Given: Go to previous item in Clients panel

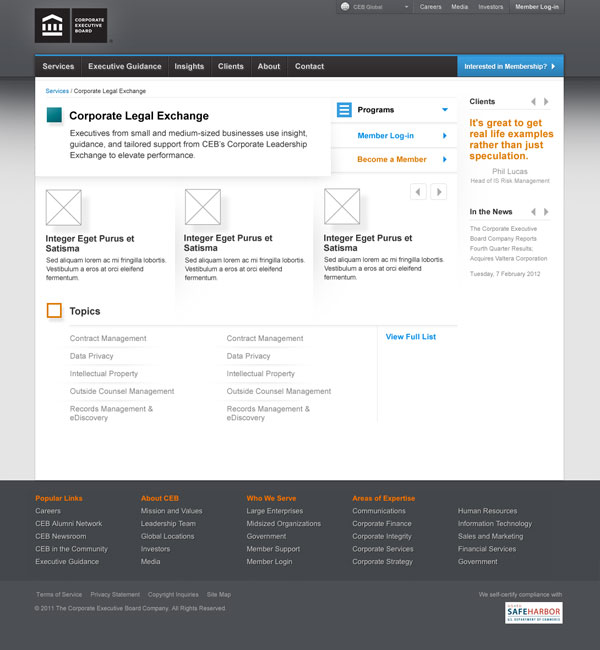Looking at the screenshot, I should click(533, 102).
